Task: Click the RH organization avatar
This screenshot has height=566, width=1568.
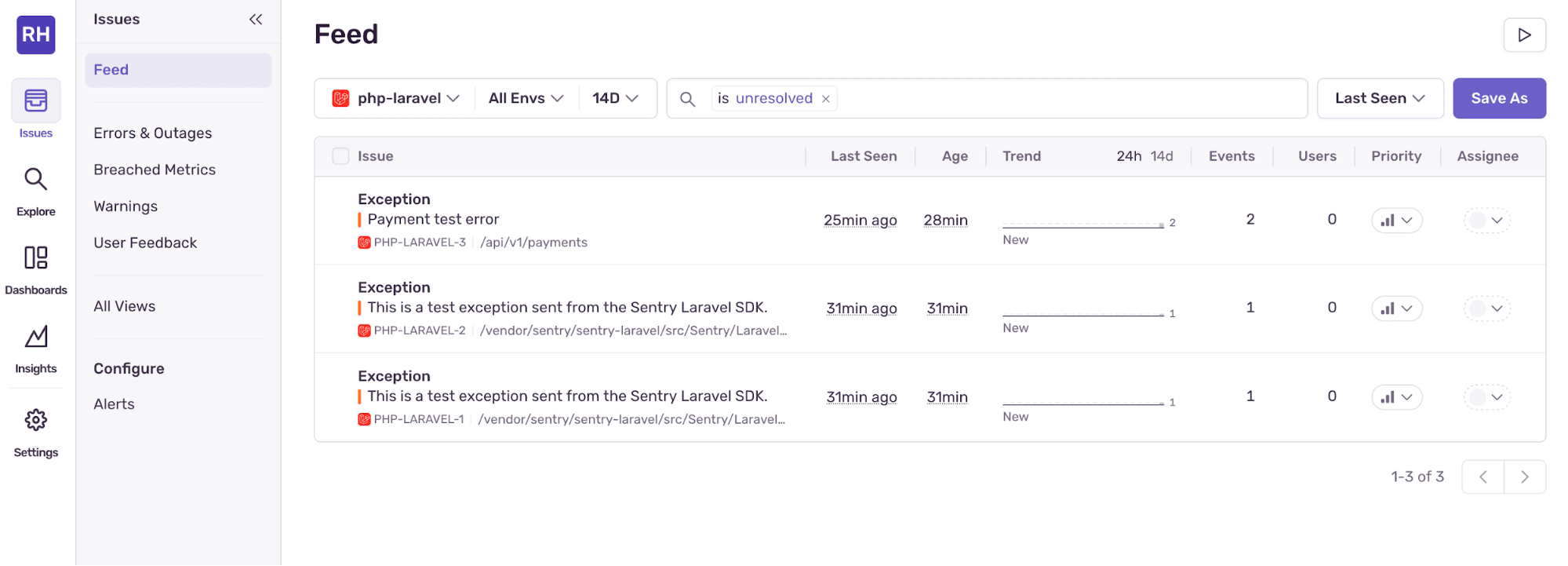Action: [x=36, y=35]
